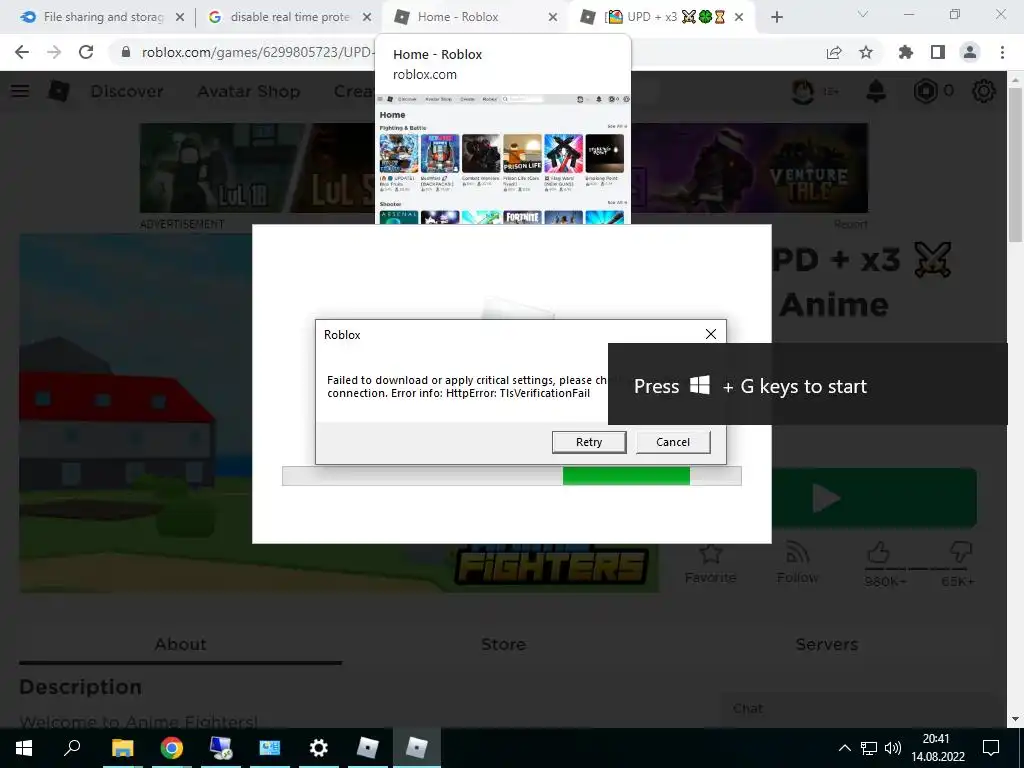
Task: Open the Chrome extensions puzzle menu
Action: click(x=905, y=52)
